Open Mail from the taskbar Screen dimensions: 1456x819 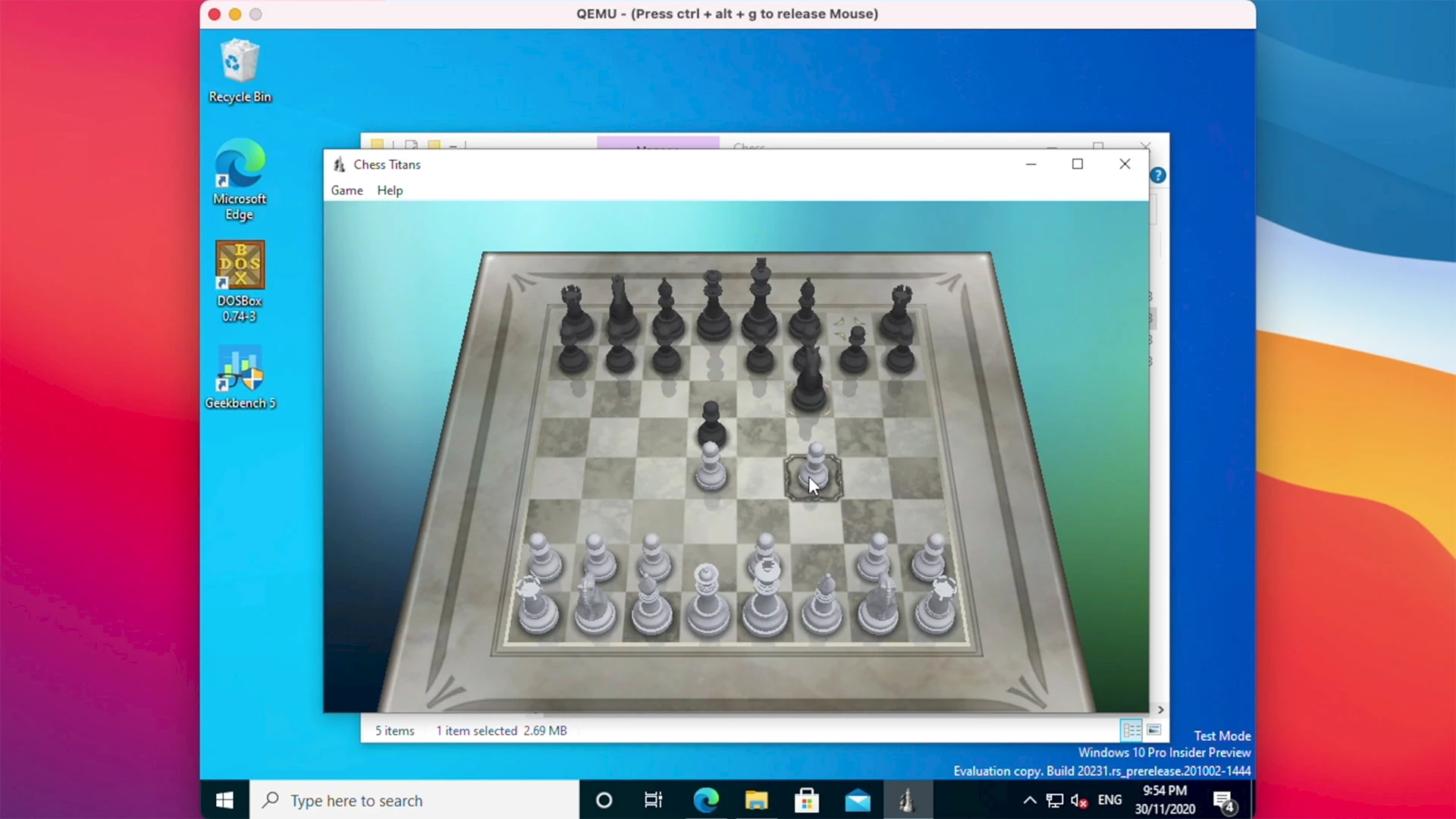point(858,800)
